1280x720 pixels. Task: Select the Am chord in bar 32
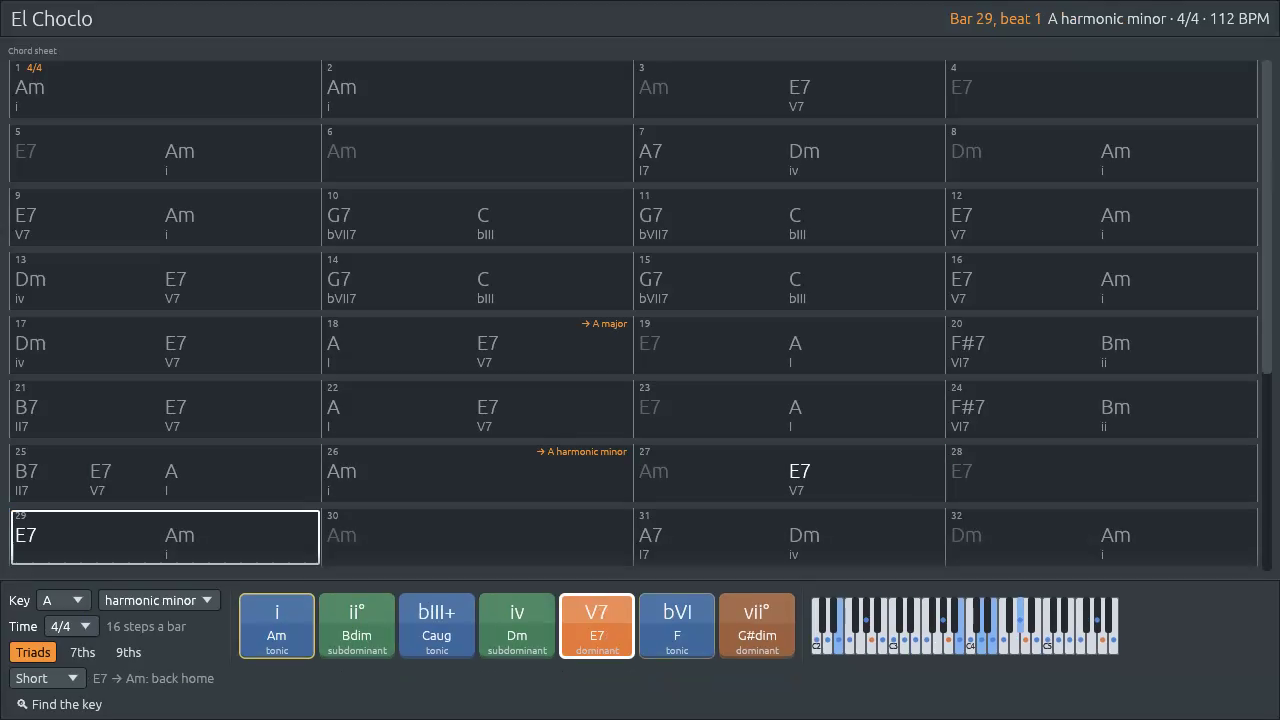(1116, 535)
